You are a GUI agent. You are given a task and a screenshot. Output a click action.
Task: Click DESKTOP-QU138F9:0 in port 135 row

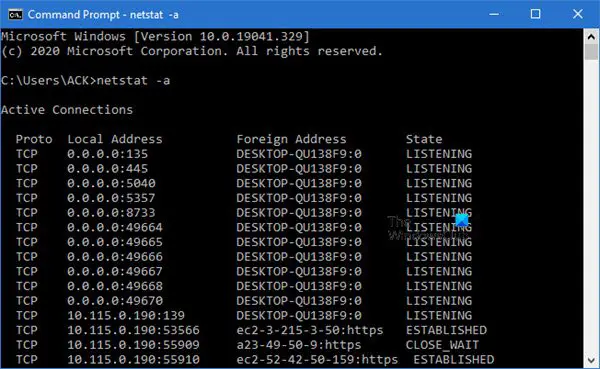pos(298,154)
